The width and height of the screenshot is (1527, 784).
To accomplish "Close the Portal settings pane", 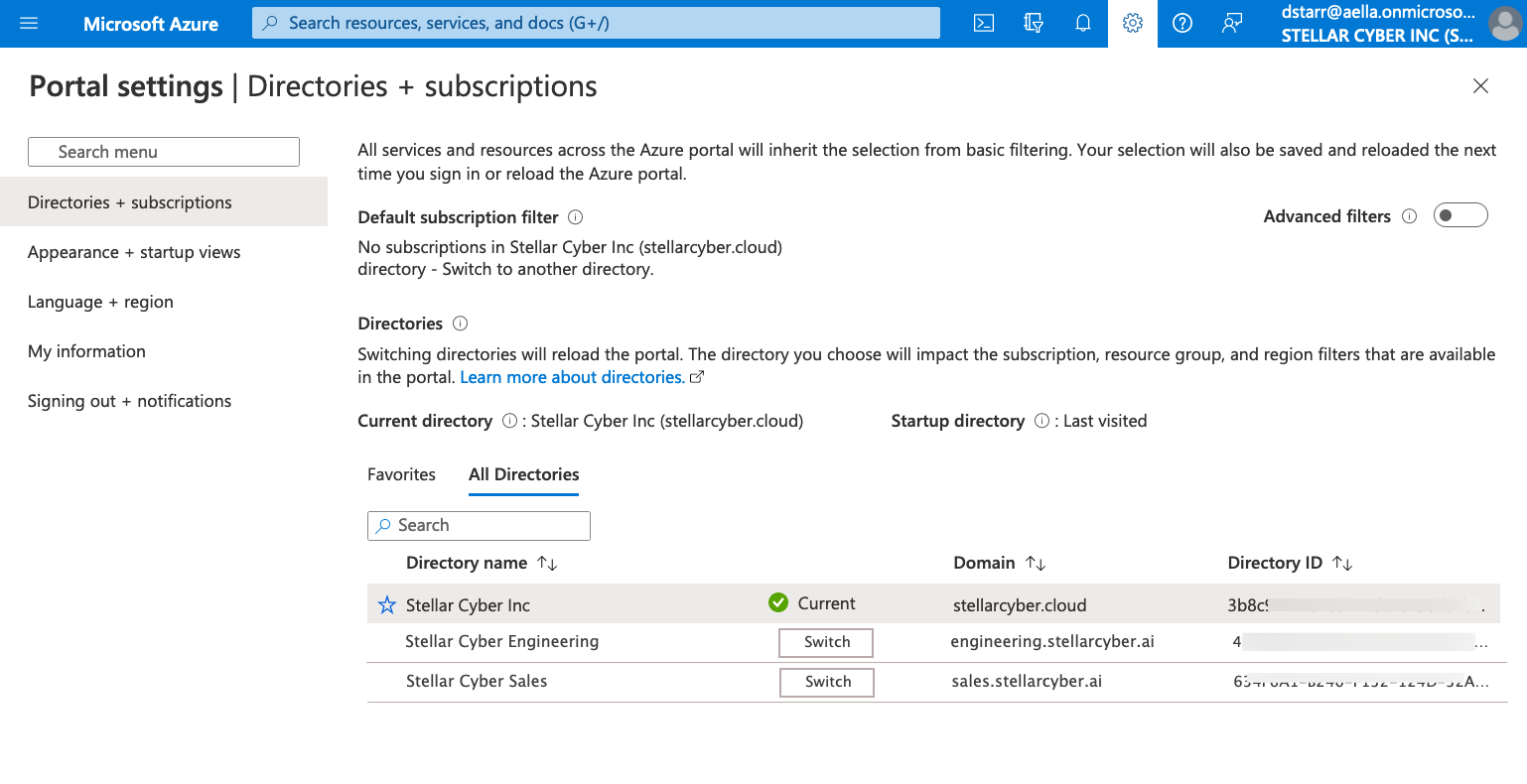I will click(1480, 86).
